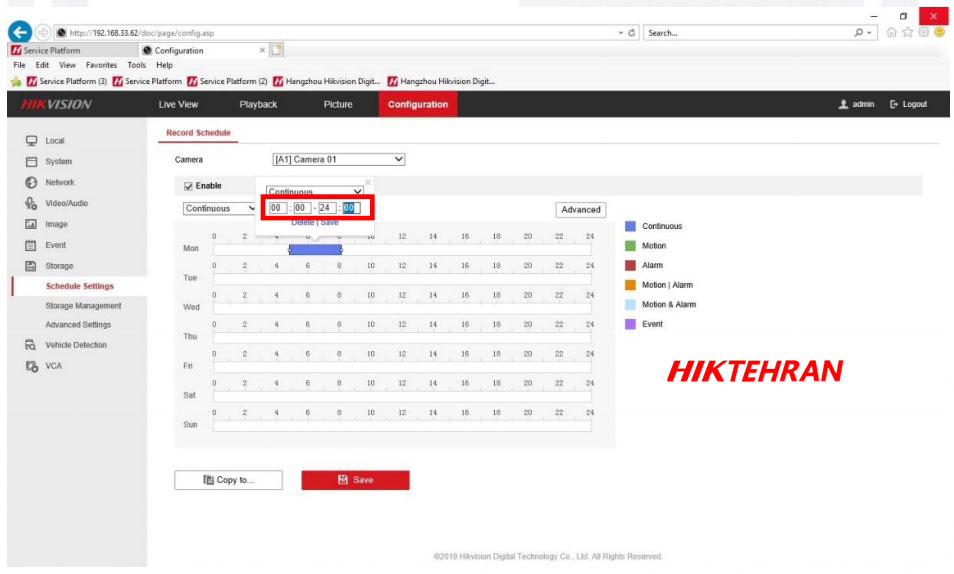Click the Vehicle Detection icon in the sidebar

tap(31, 345)
